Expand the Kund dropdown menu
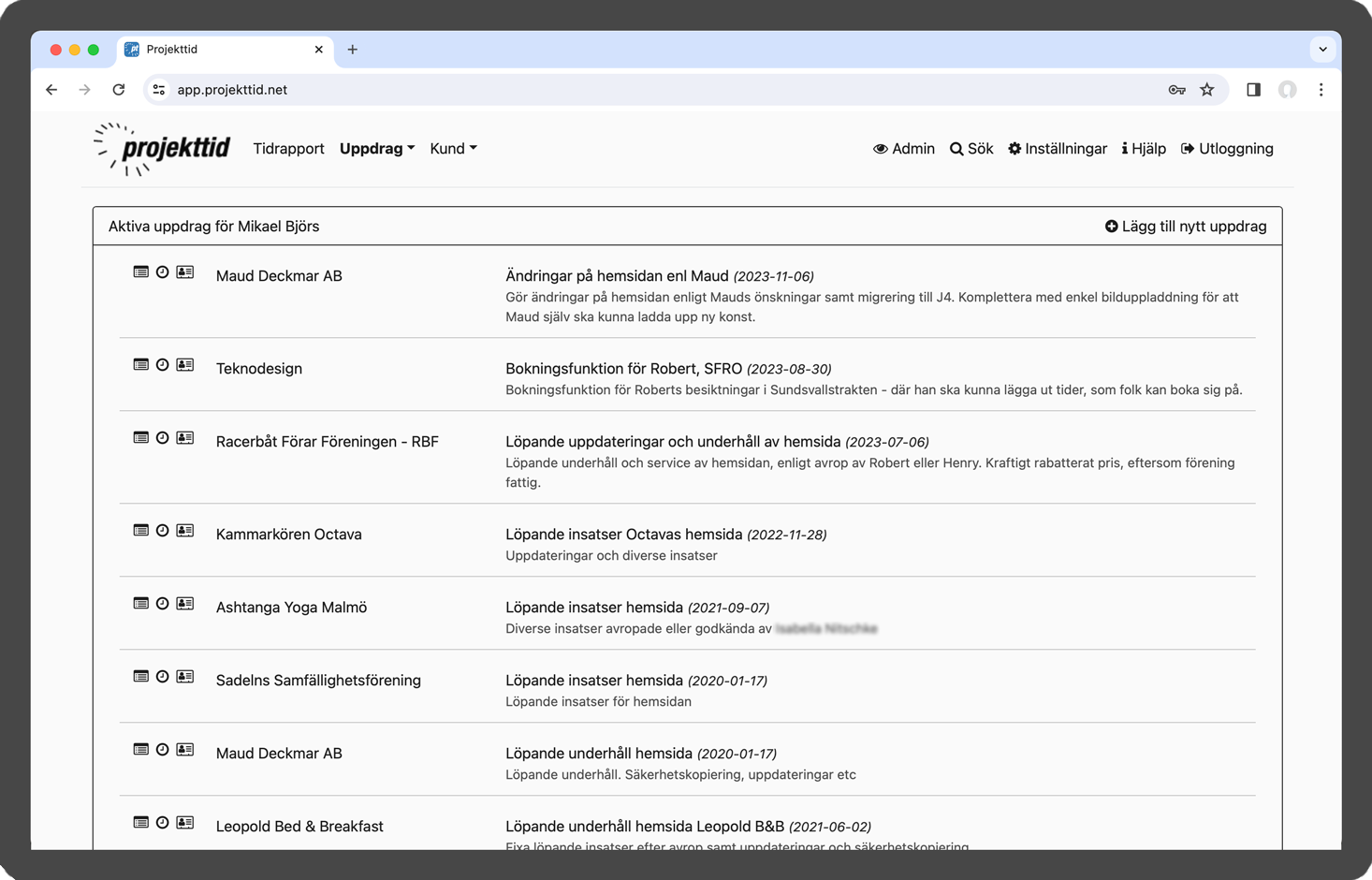 (453, 149)
